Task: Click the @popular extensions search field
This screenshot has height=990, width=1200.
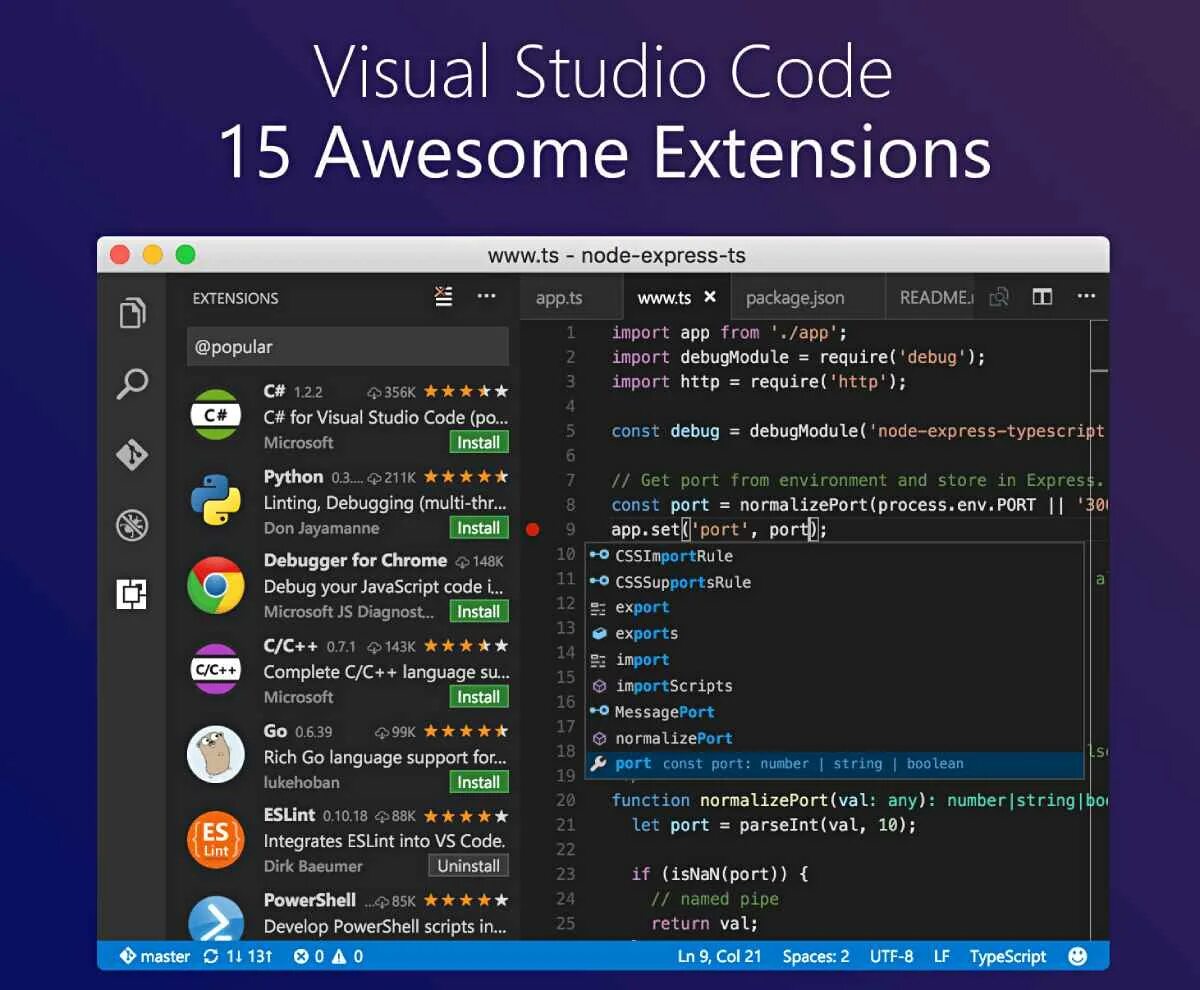Action: click(348, 347)
